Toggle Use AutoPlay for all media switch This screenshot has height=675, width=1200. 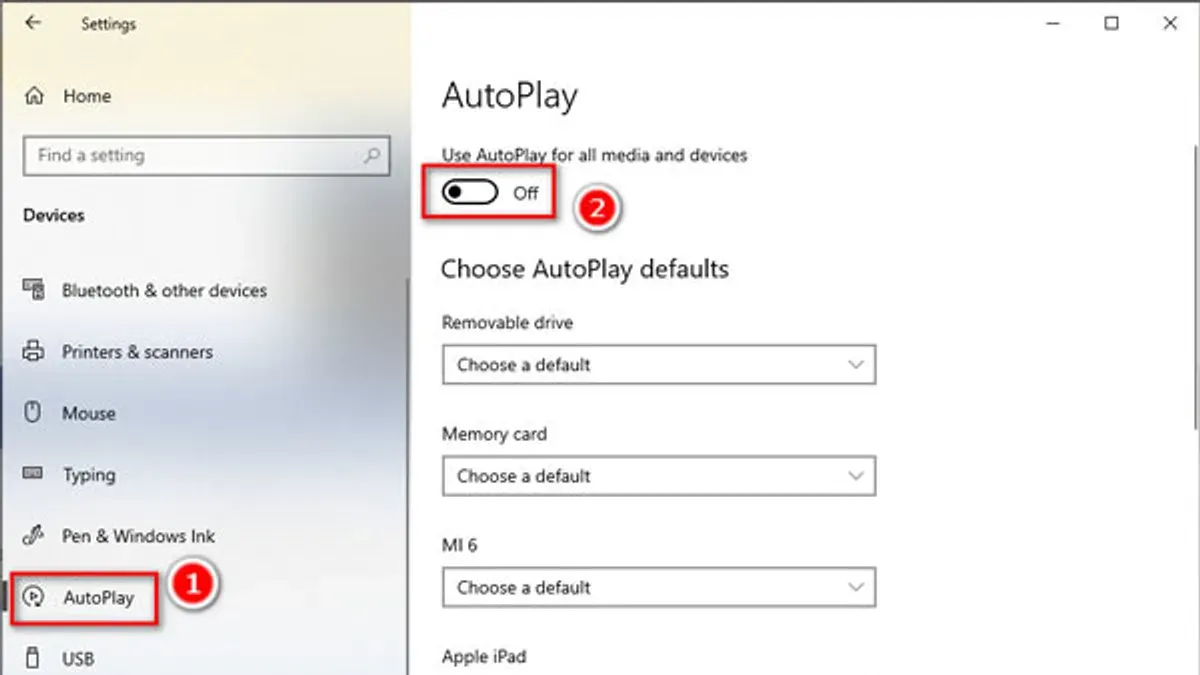(469, 193)
